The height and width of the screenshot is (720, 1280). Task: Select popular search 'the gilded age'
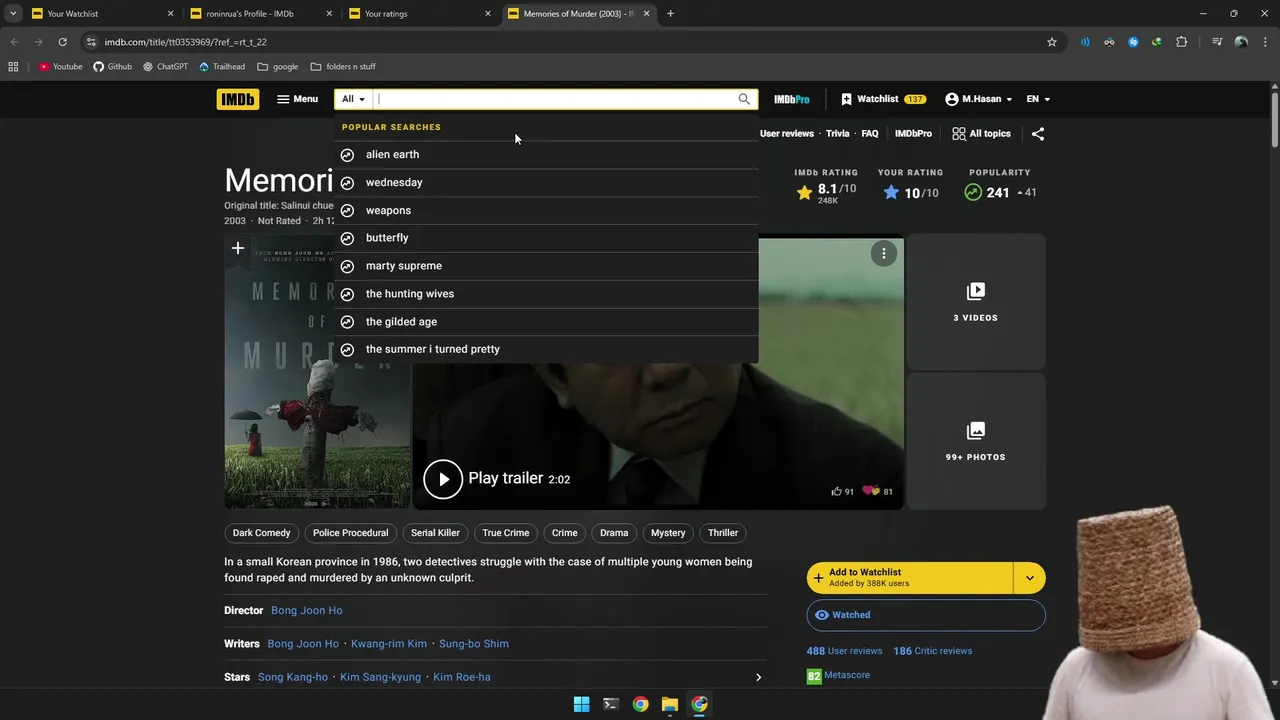click(546, 322)
